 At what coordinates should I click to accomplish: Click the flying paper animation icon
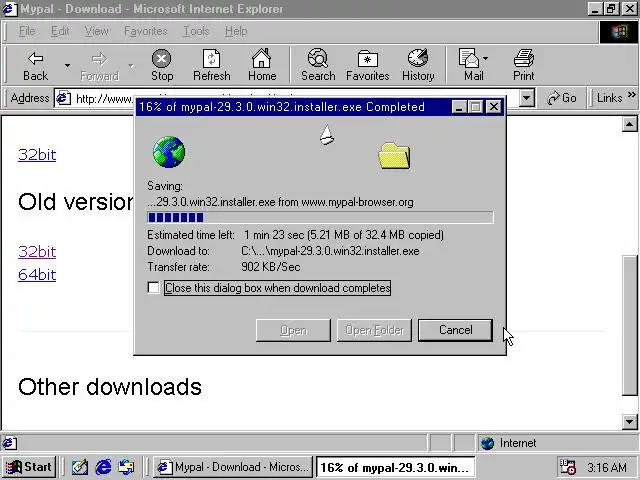[327, 134]
